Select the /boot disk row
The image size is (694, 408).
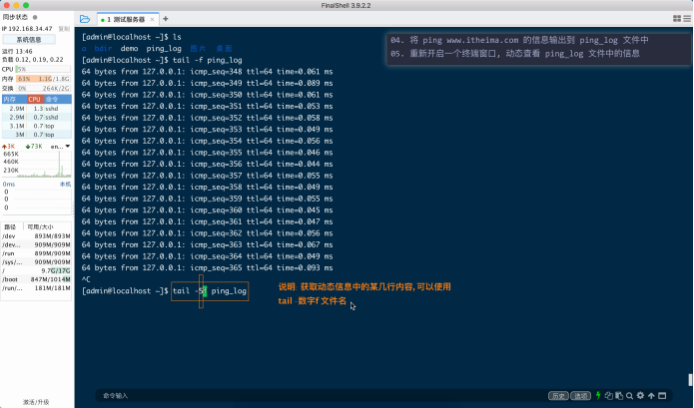pyautogui.click(x=36, y=279)
